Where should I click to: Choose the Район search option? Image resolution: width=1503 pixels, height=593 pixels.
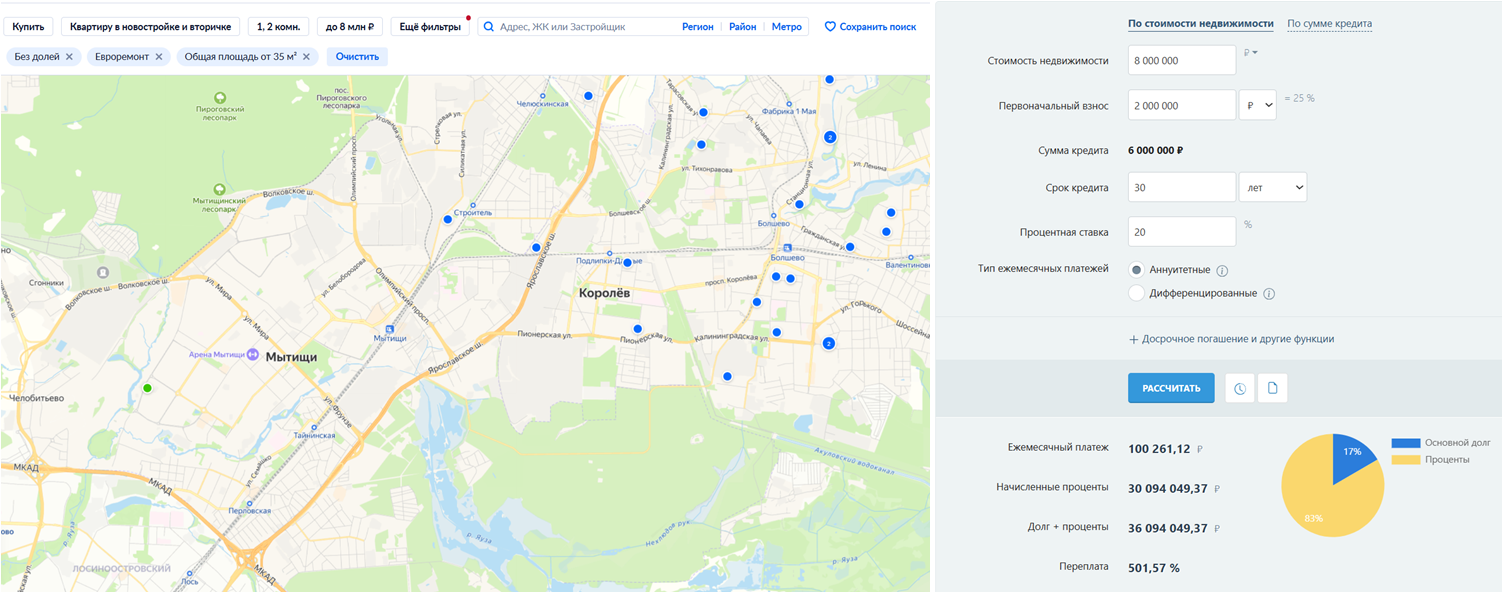743,27
